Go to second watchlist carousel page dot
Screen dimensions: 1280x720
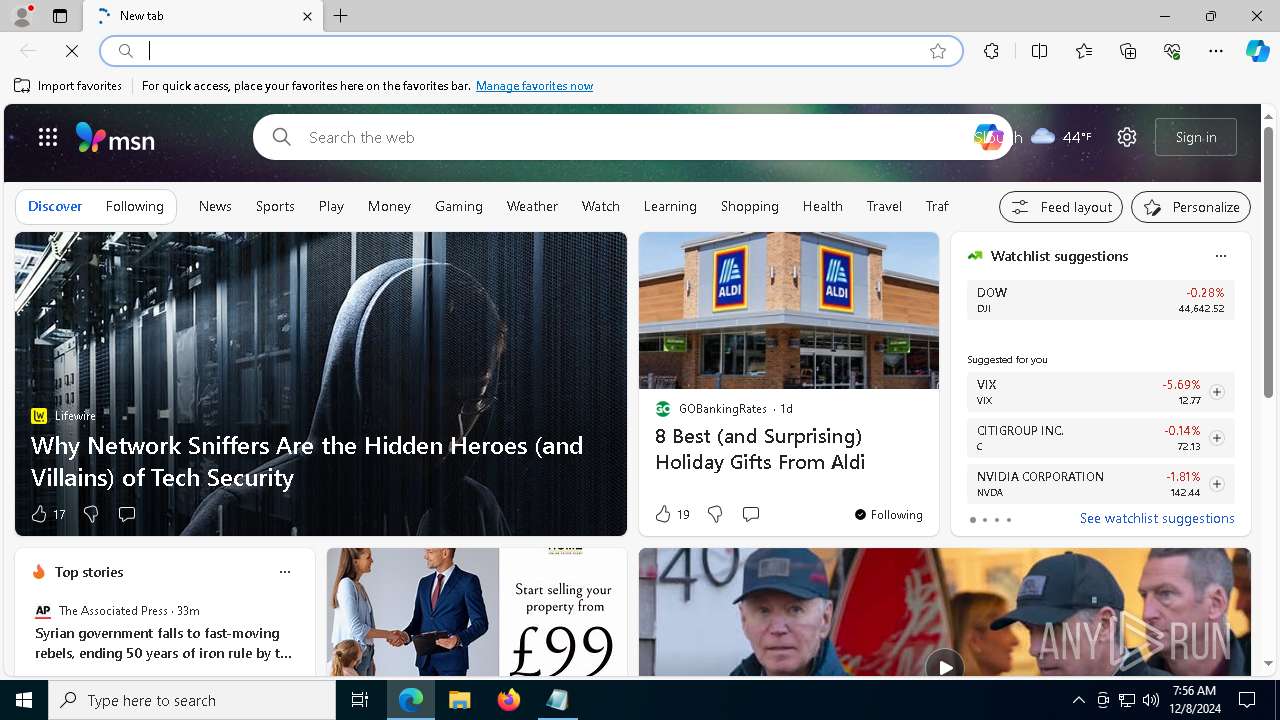(985, 520)
